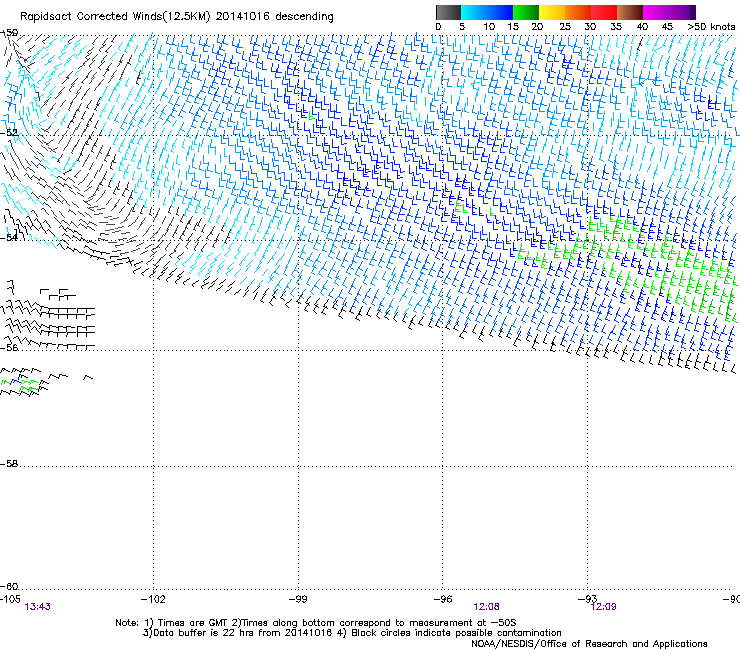Image resolution: width=740 pixels, height=650 pixels.
Task: Click the '40' label under the color bar
Action: pyautogui.click(x=642, y=27)
